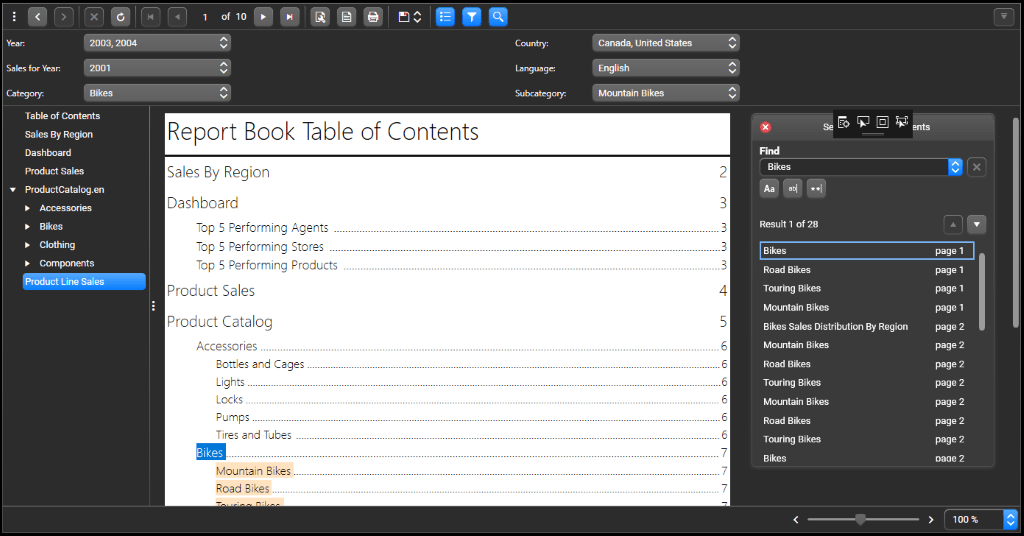The image size is (1024, 536).
Task: Toggle the document map button
Action: pos(445,17)
